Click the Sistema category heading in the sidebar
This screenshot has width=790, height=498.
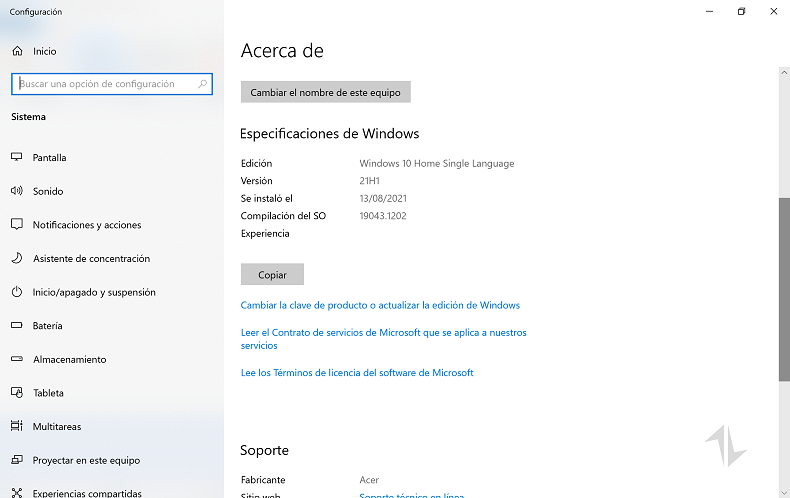[x=28, y=116]
